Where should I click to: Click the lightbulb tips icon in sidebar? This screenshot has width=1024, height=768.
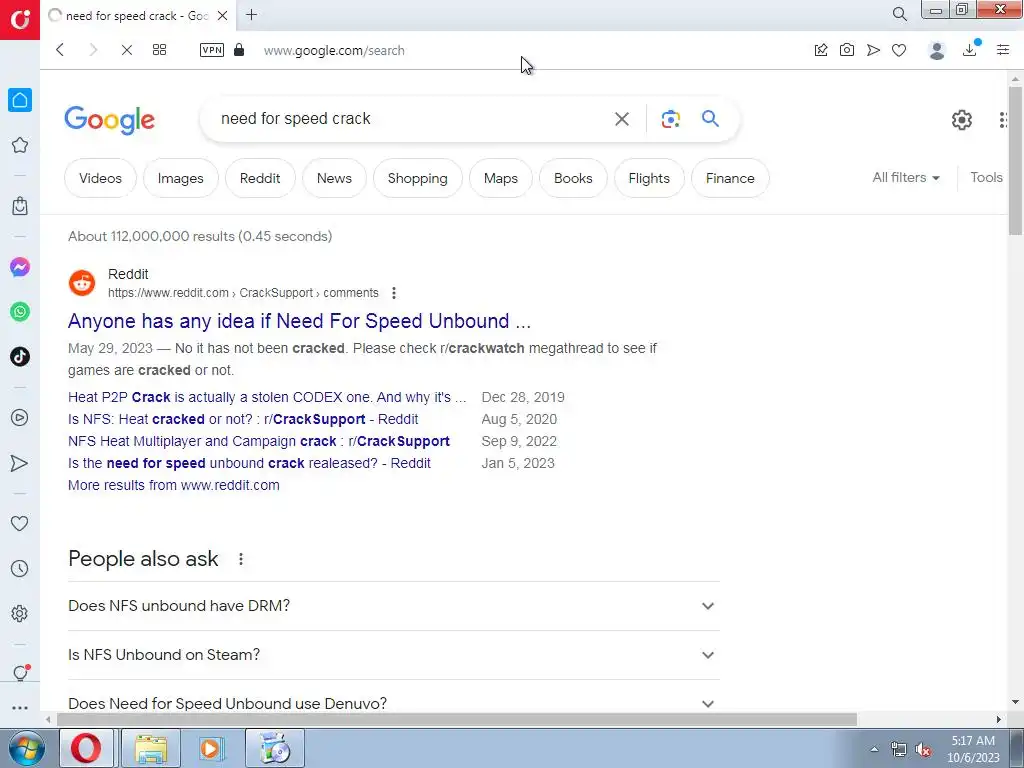click(20, 673)
